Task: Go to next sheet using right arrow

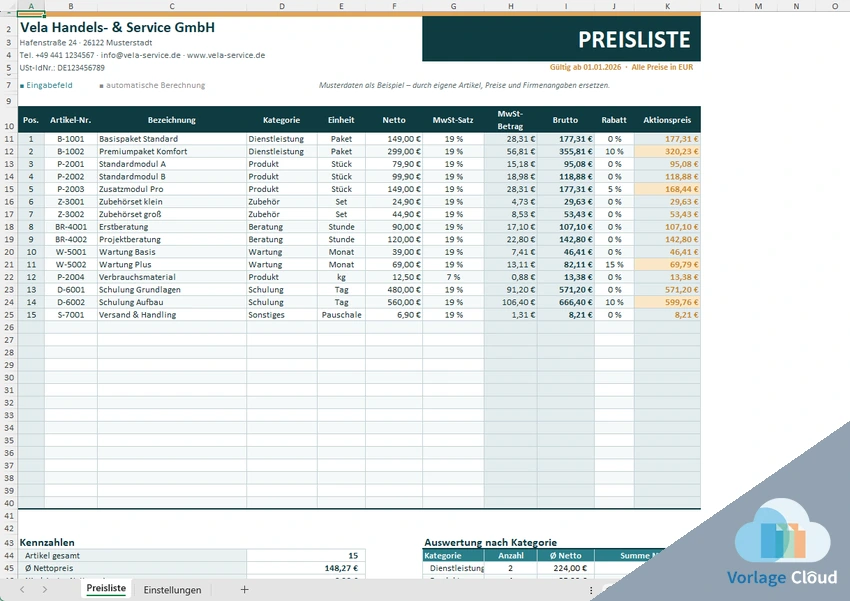Action: (44, 590)
